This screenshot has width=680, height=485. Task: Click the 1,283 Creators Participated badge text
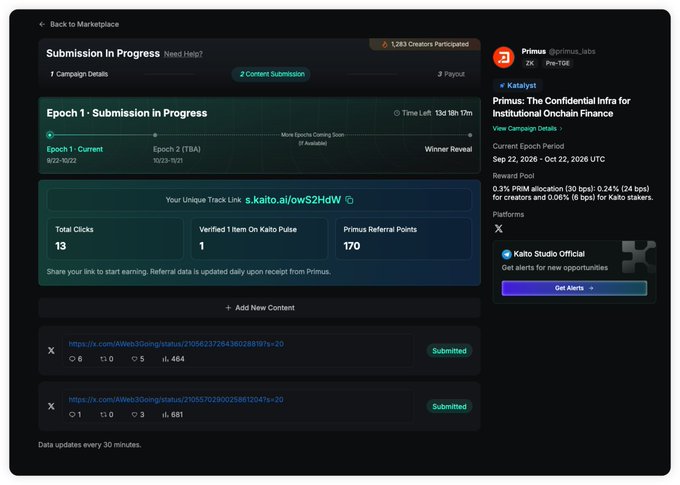429,44
